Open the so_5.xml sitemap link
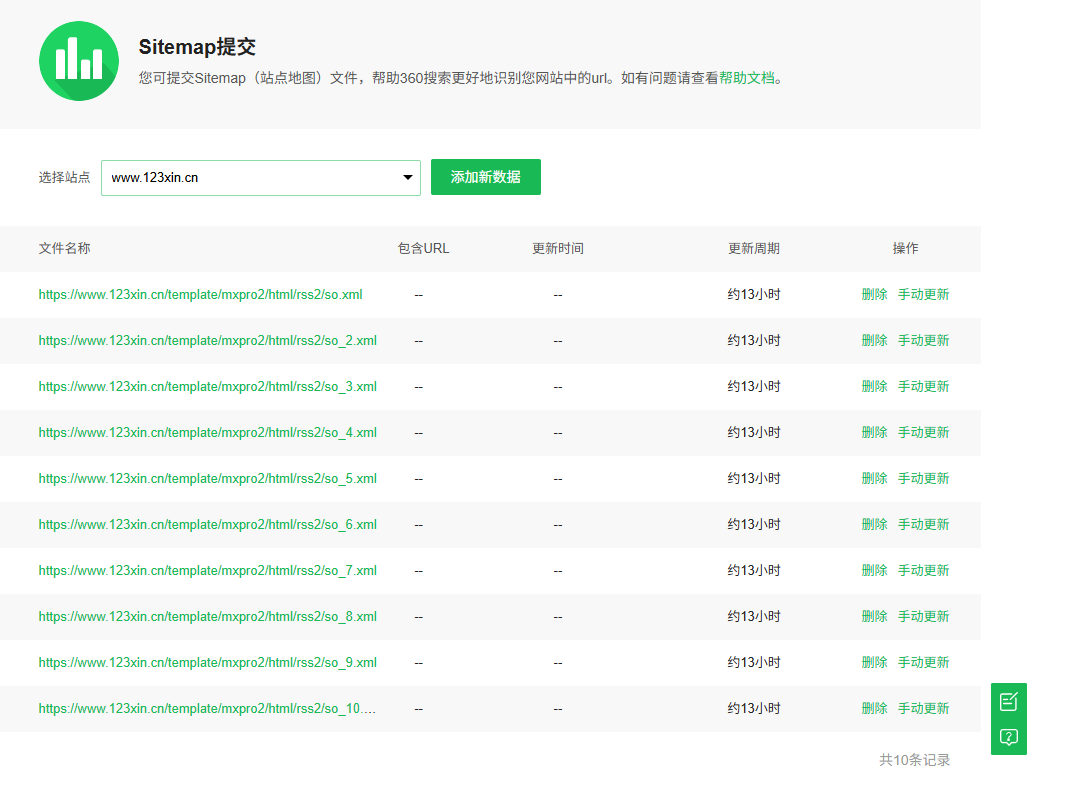 pyautogui.click(x=208, y=478)
